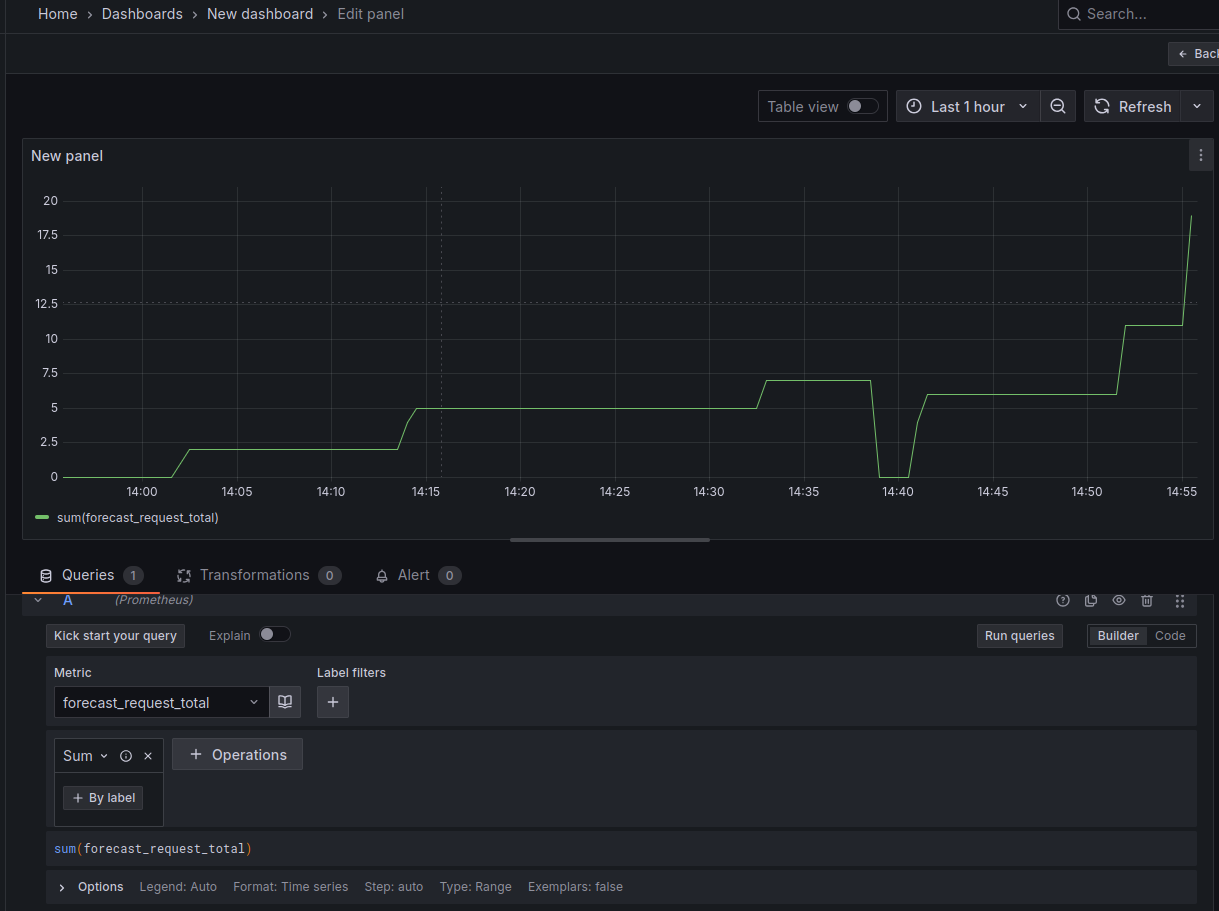Select the Transformations tab
The width and height of the screenshot is (1219, 911).
pos(259,575)
